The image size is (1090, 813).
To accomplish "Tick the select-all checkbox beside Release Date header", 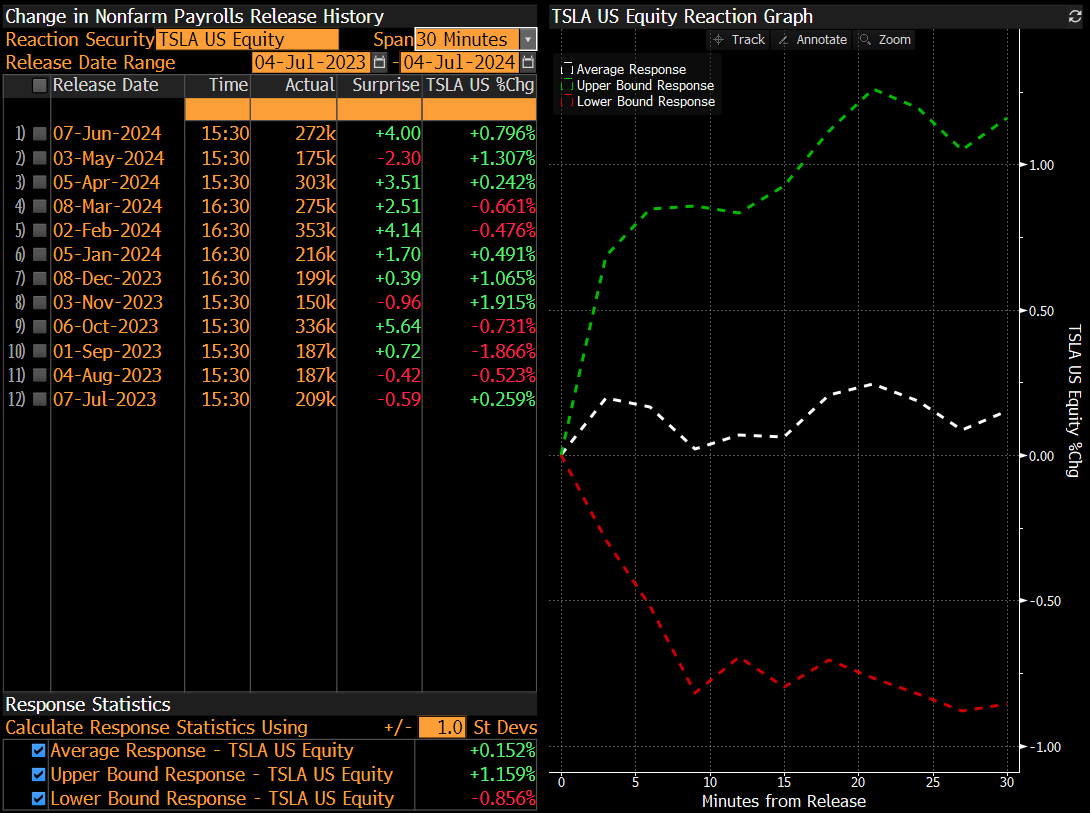I will coord(40,85).
